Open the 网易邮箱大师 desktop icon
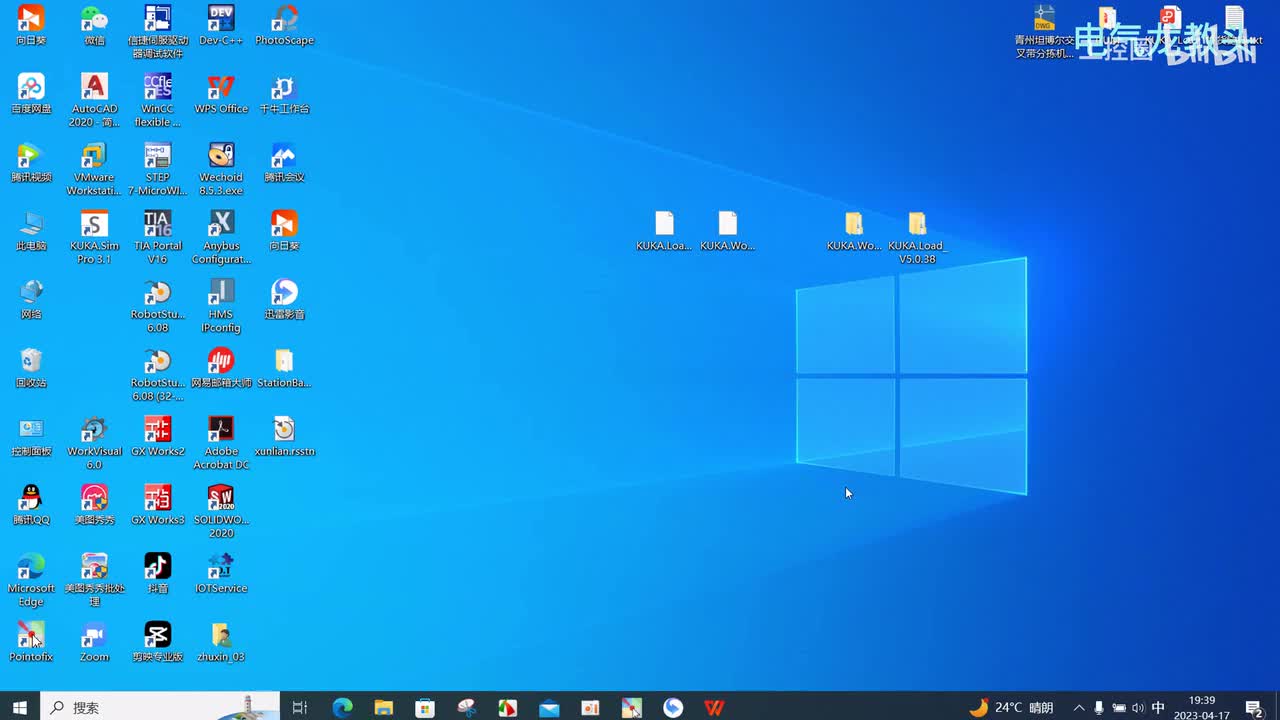Screen dimensions: 1280x720 click(x=221, y=368)
